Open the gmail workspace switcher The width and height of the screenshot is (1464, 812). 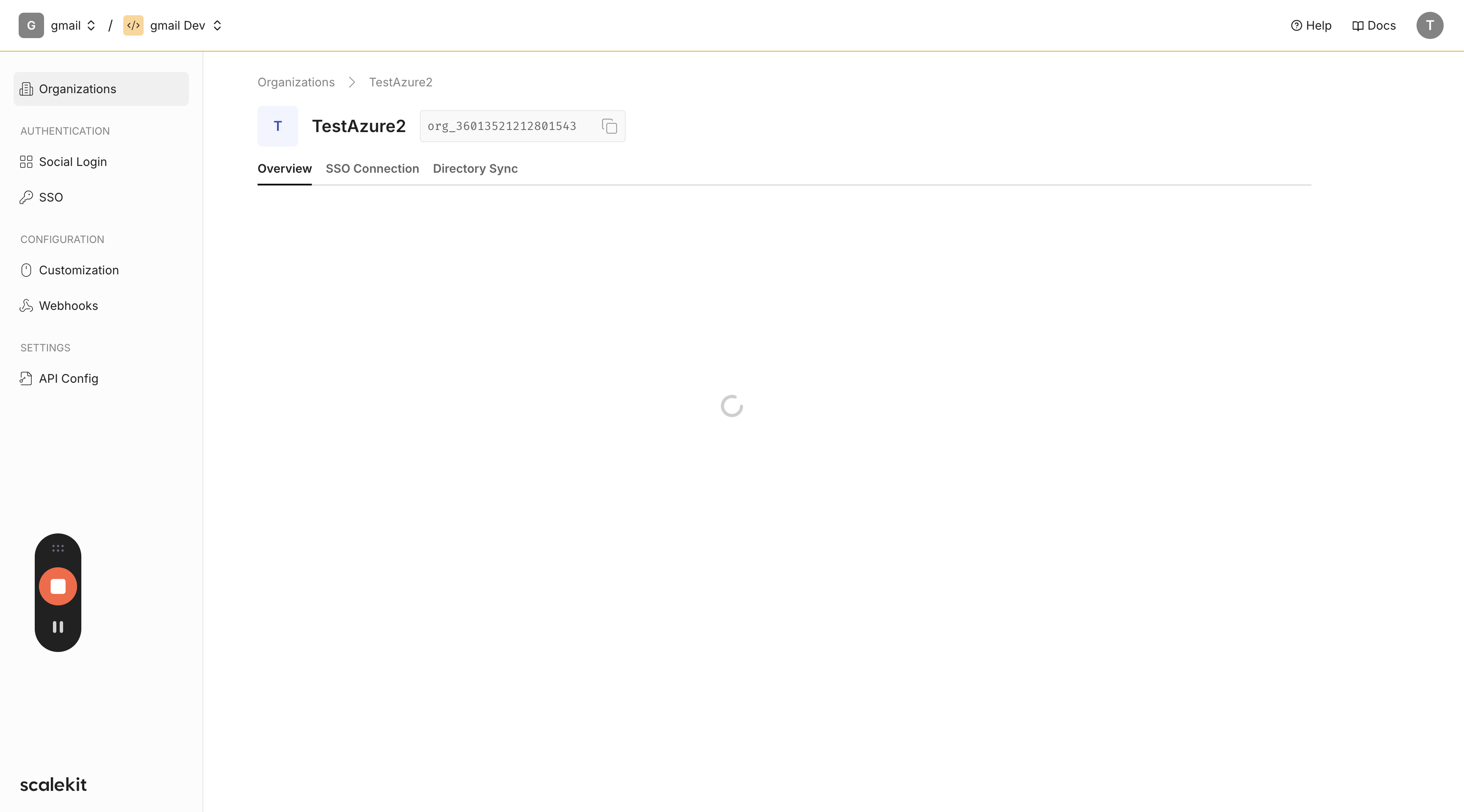pos(73,25)
